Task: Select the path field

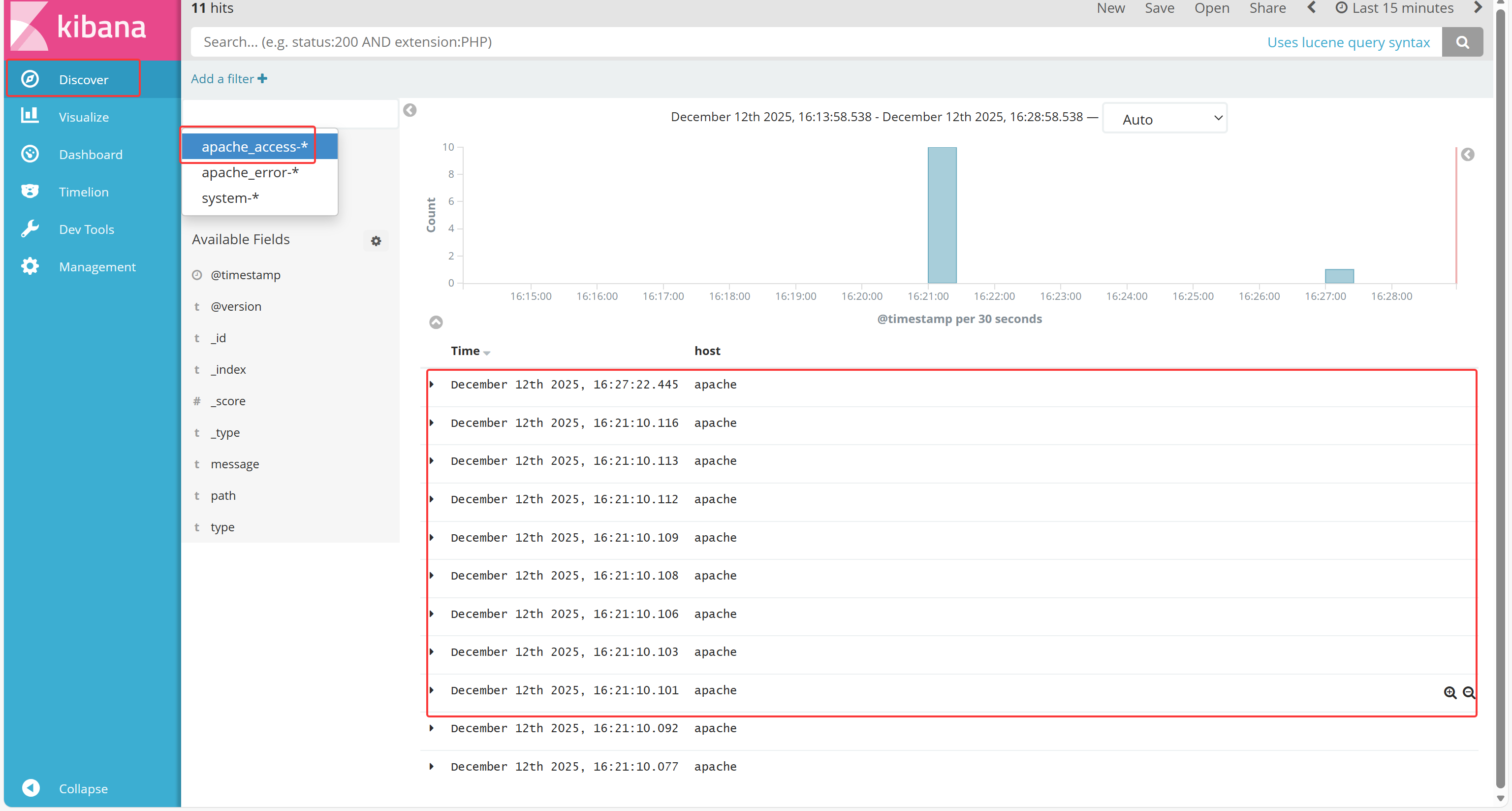Action: (223, 496)
